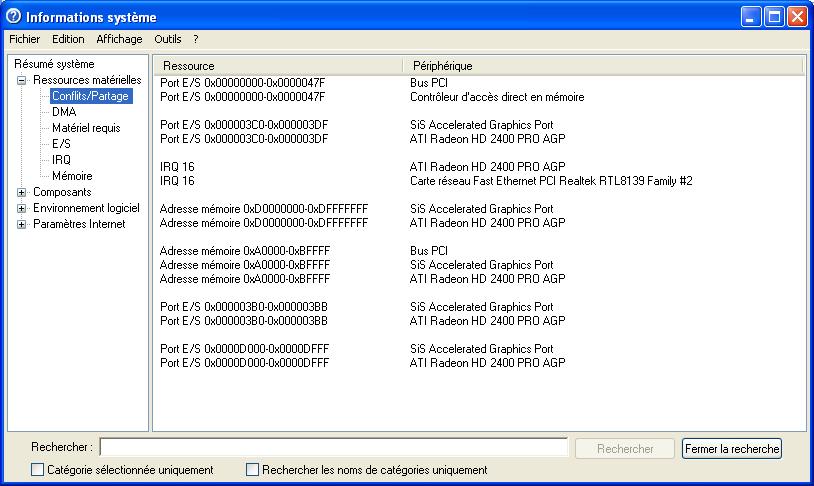Image resolution: width=814 pixels, height=486 pixels.
Task: Select DMA tree item
Action: coord(64,112)
